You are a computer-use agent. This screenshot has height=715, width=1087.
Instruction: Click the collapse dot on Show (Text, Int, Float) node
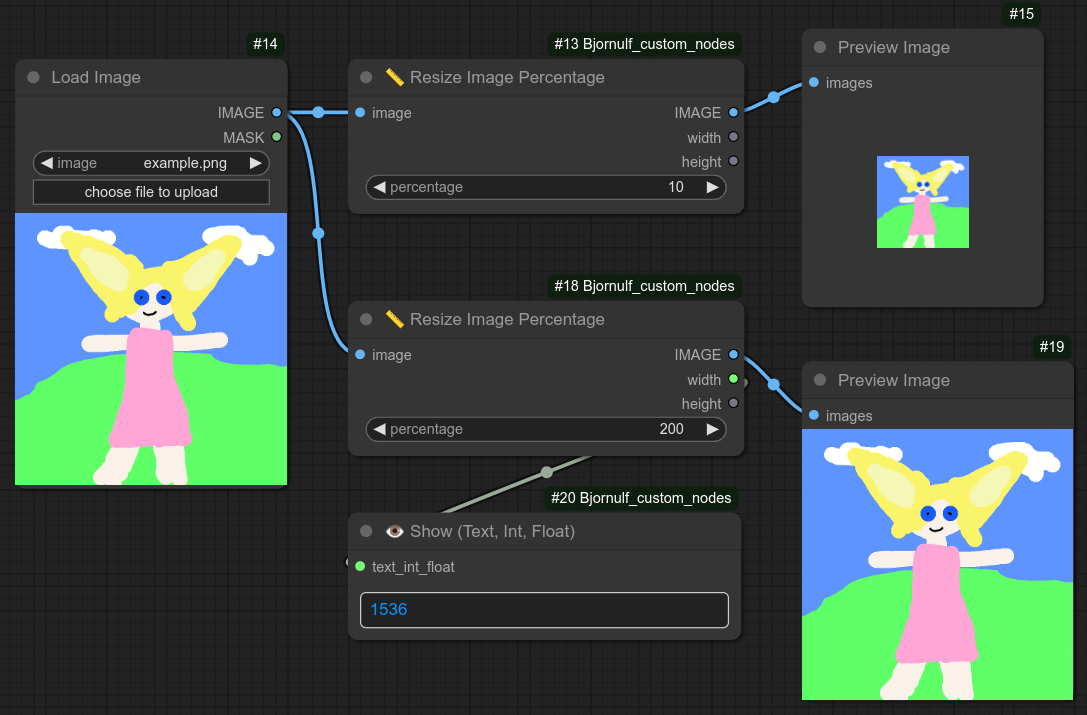pyautogui.click(x=366, y=531)
